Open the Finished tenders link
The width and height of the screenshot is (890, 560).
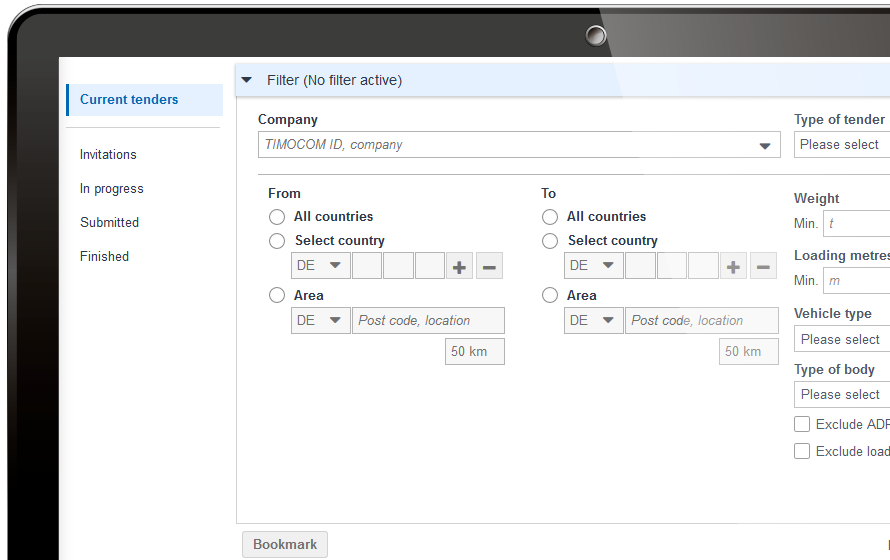[104, 257]
